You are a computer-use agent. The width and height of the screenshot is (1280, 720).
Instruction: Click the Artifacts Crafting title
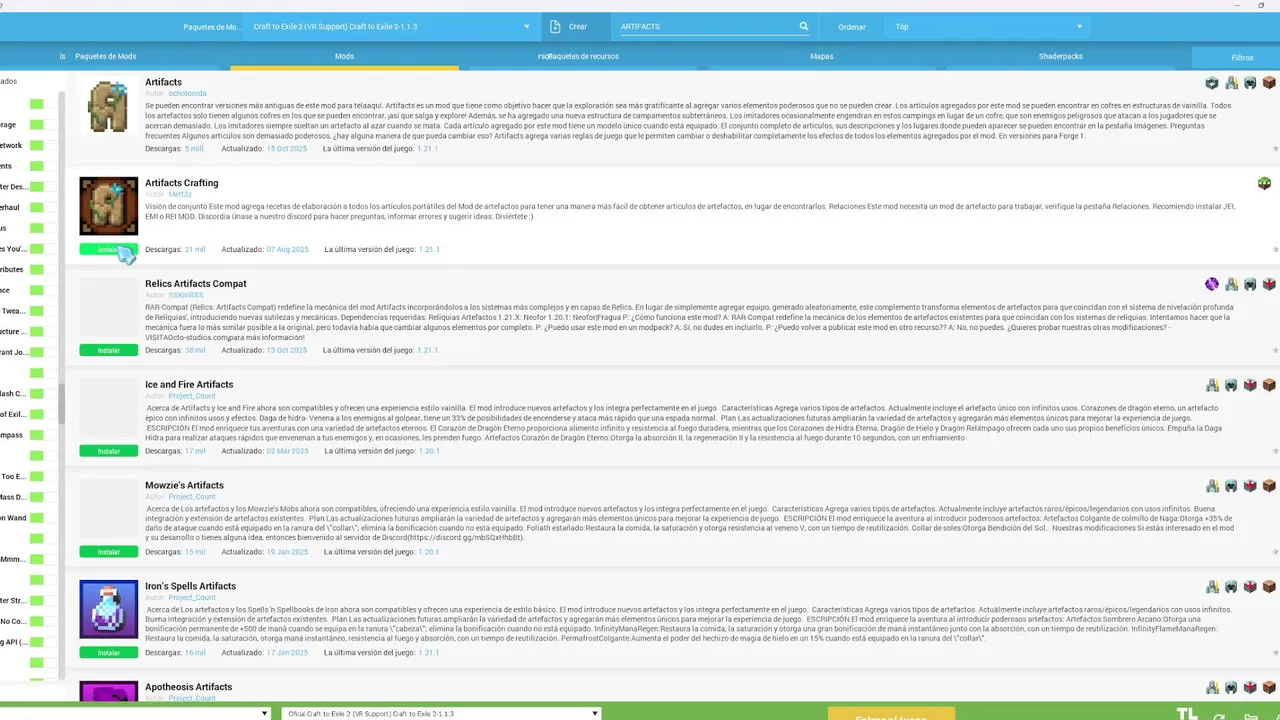182,183
